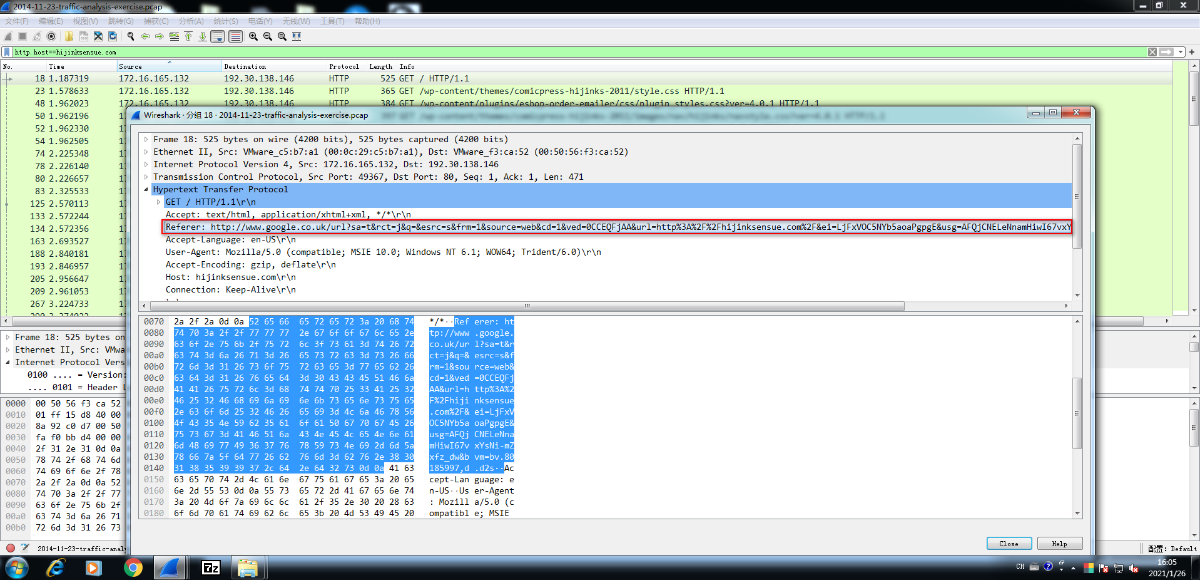1200x580 pixels.
Task: Open the 分析(A) menu
Action: (191, 21)
